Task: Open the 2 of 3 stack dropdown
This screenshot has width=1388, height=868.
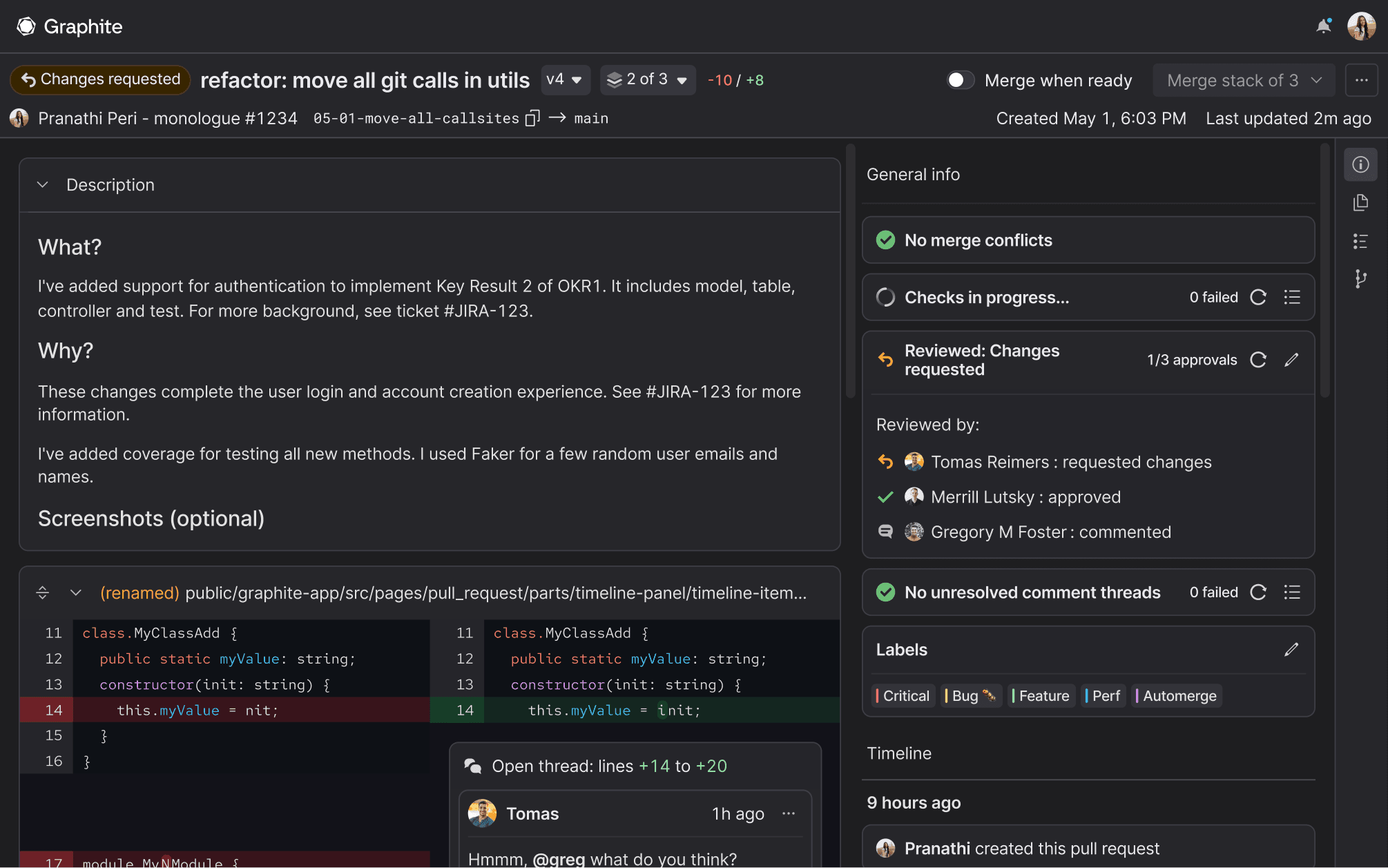Action: tap(647, 79)
